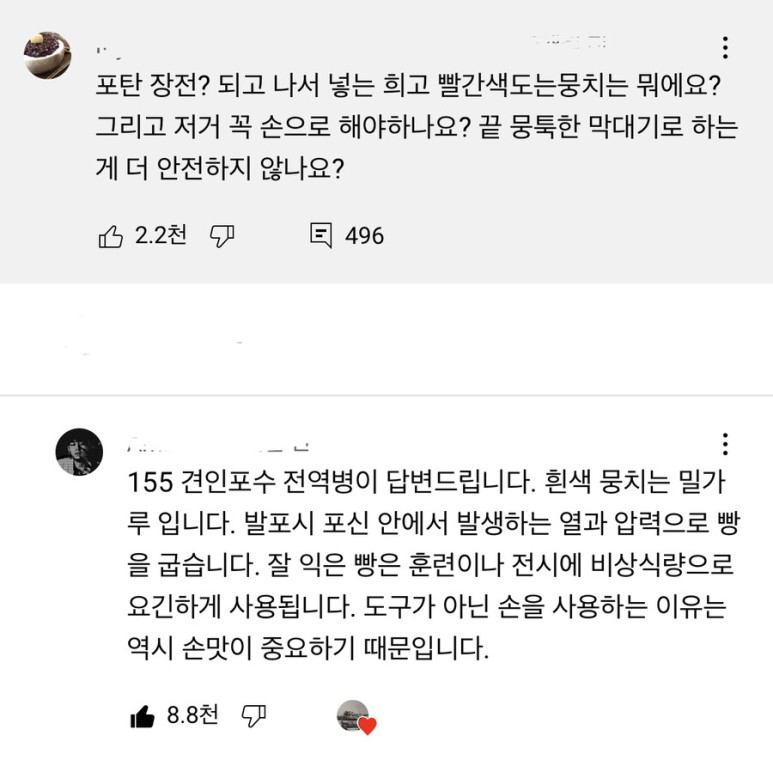773x766 pixels.
Task: Open the 155 견인포수 commenter's avatar
Action: pyautogui.click(x=79, y=452)
